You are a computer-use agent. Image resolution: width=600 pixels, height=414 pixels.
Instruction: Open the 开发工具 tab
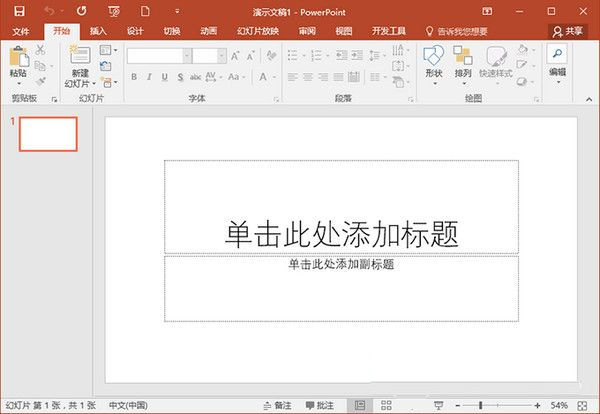[x=389, y=31]
